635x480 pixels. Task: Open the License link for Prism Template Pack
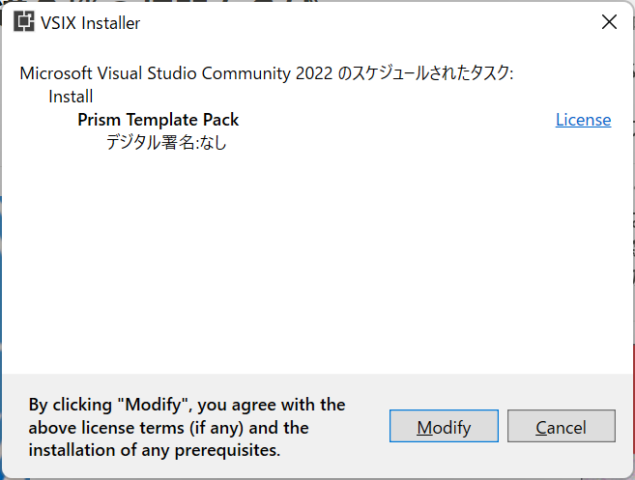[583, 120]
